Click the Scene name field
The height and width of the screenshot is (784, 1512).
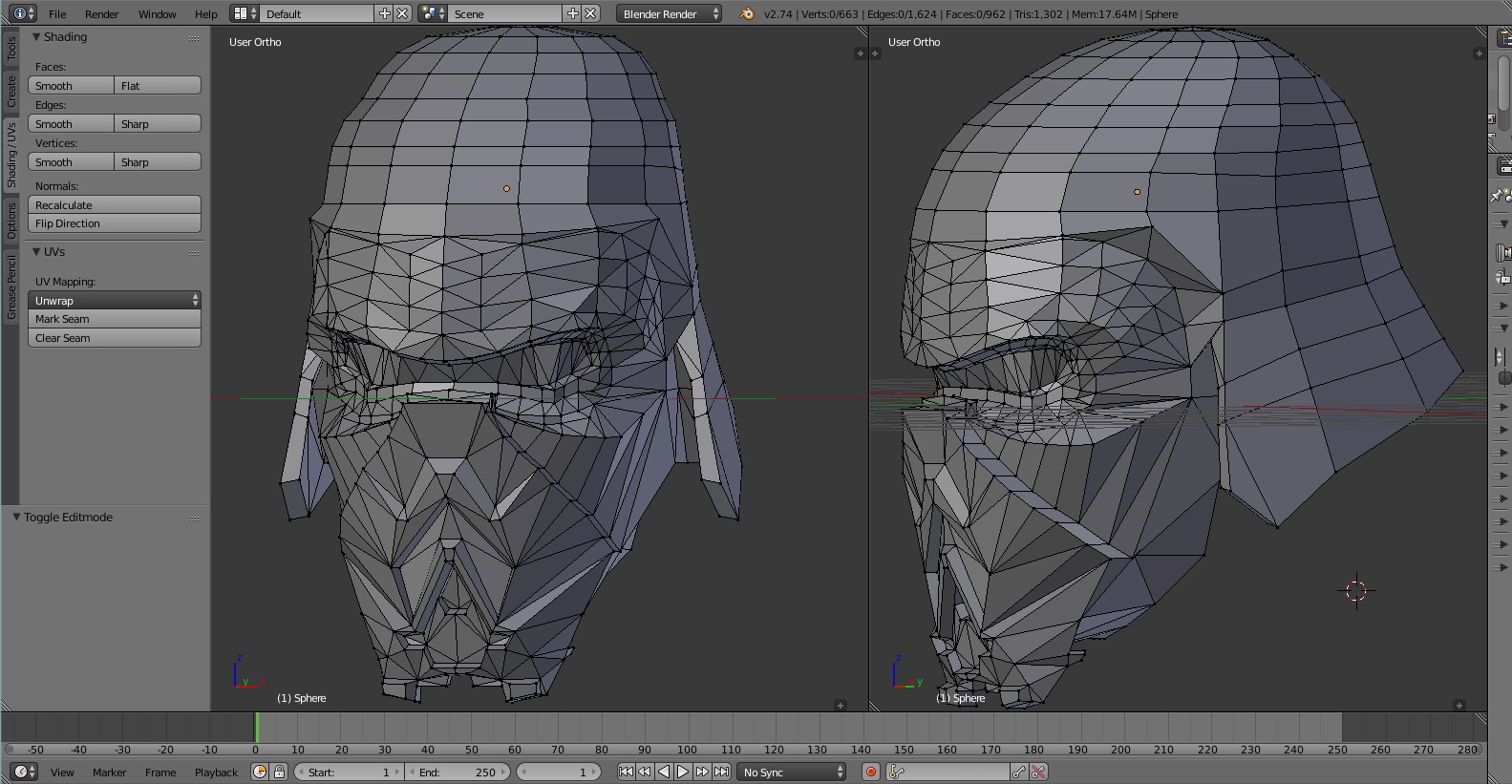505,13
